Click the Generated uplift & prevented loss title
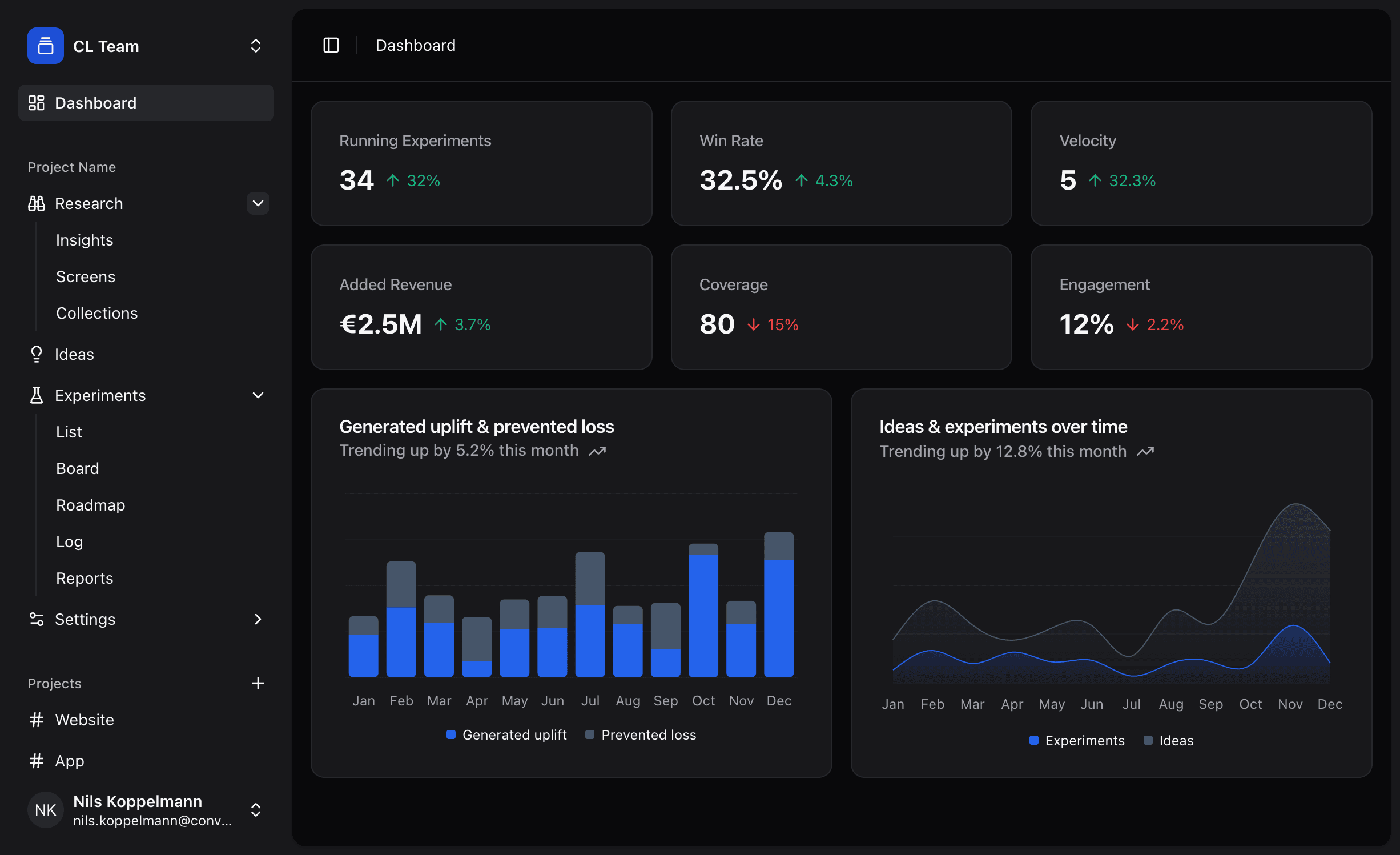 click(x=477, y=427)
